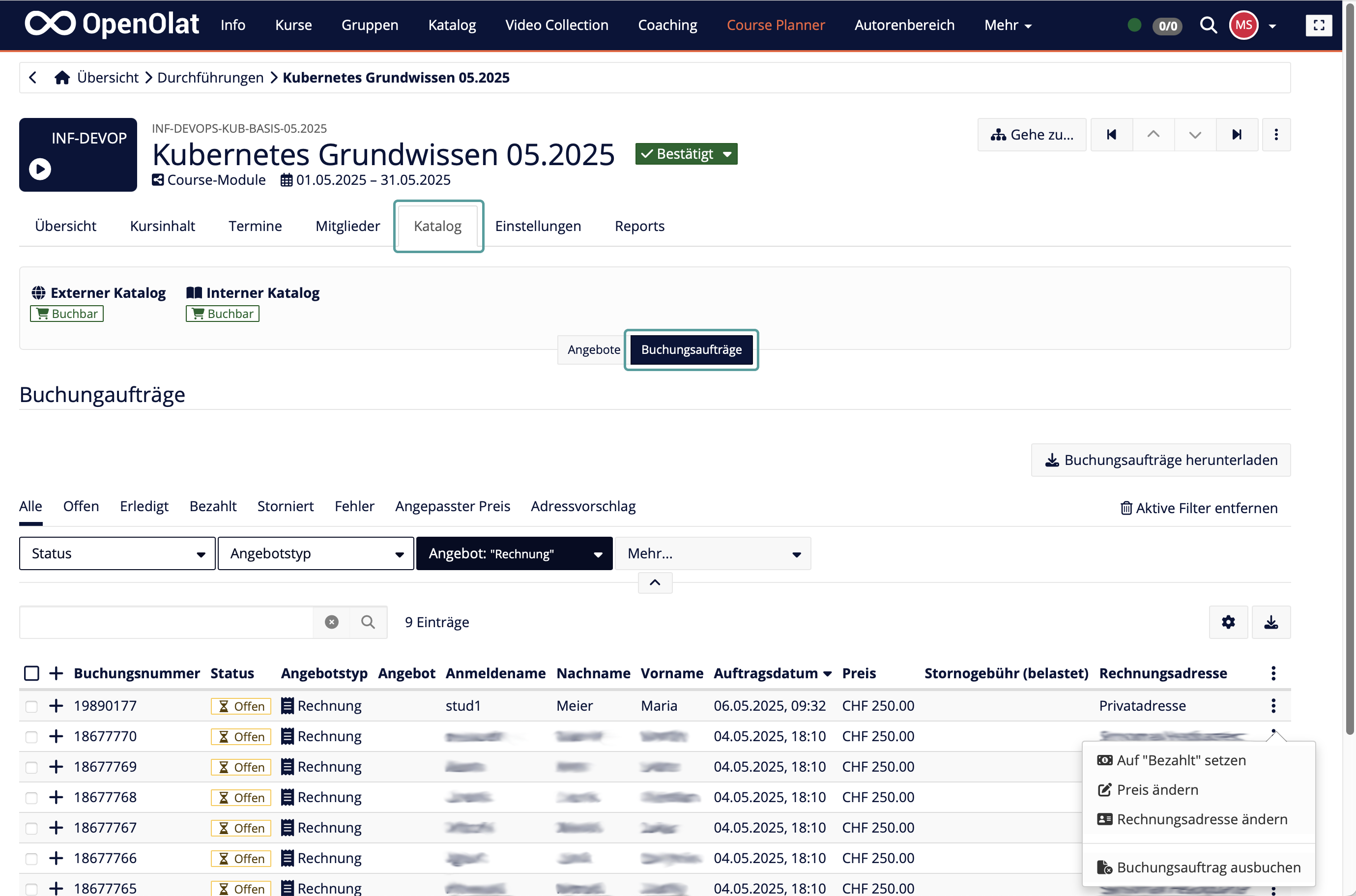Viewport: 1356px width, 896px height.
Task: Clear the search field with the x icon
Action: [x=331, y=622]
